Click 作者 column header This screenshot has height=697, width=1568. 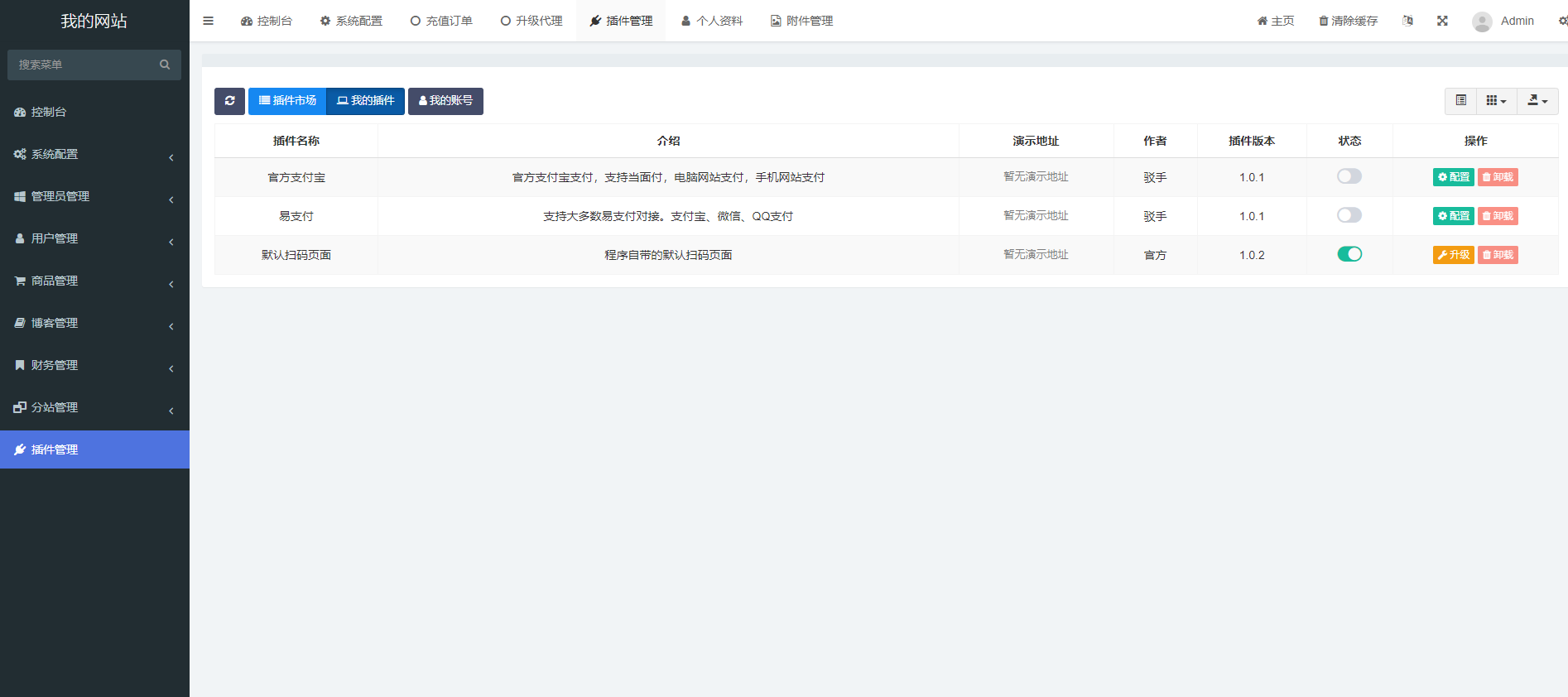coord(1155,141)
